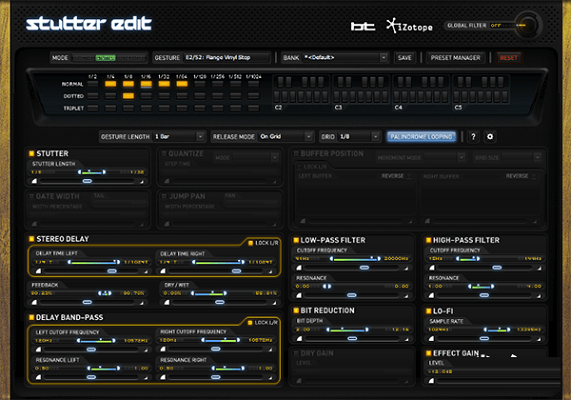Toggle Lock L/R in Delay Band-Pass

pos(250,322)
